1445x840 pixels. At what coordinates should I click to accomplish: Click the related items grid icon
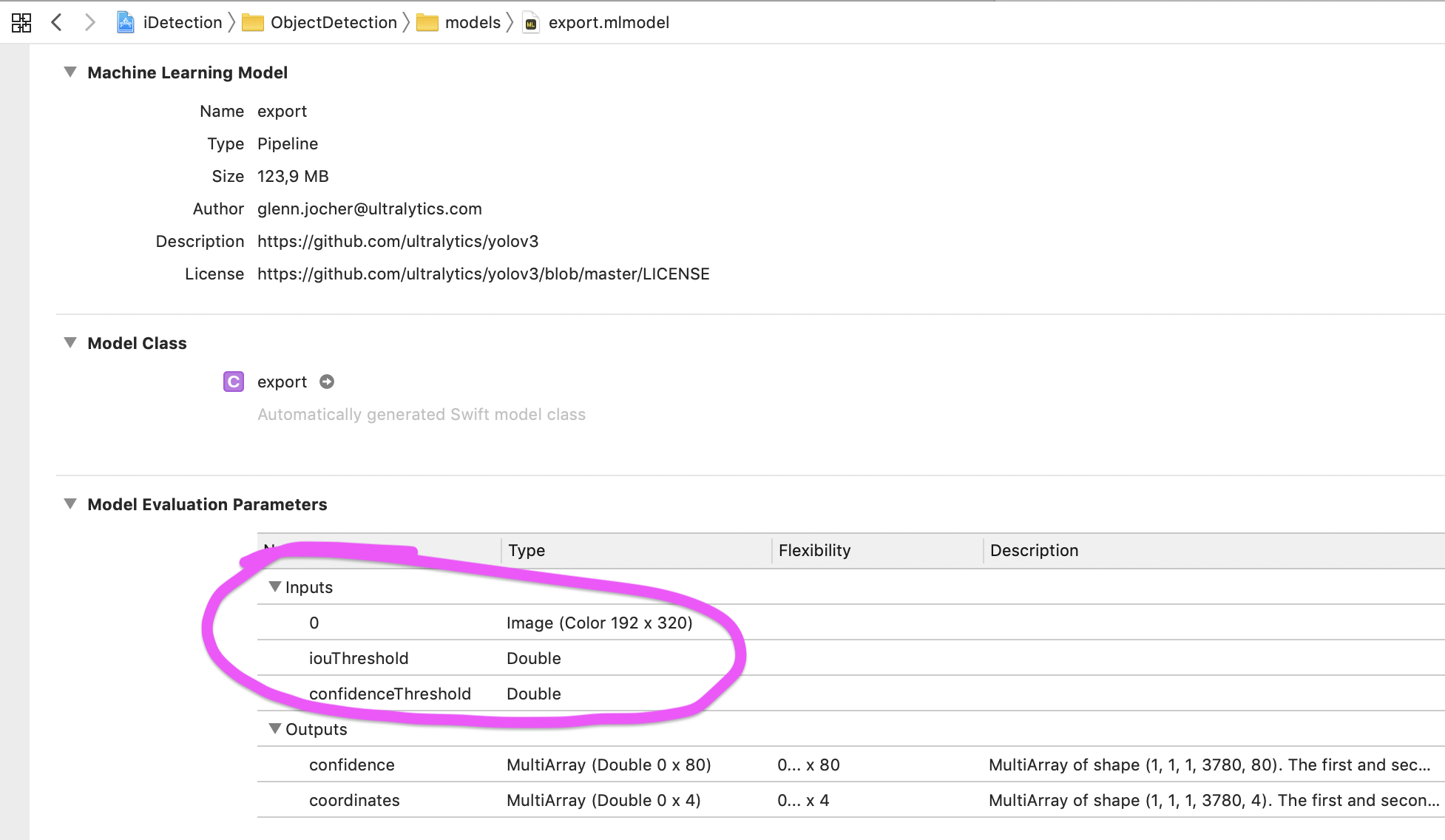coord(21,22)
